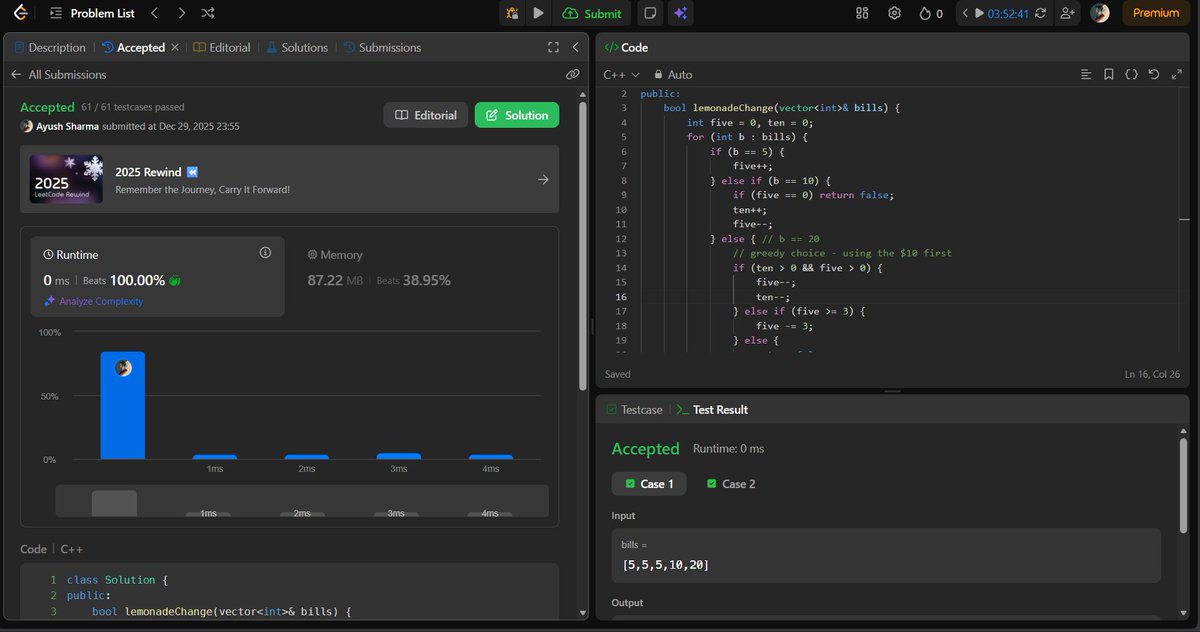Click the Runtime info icon

click(265, 253)
